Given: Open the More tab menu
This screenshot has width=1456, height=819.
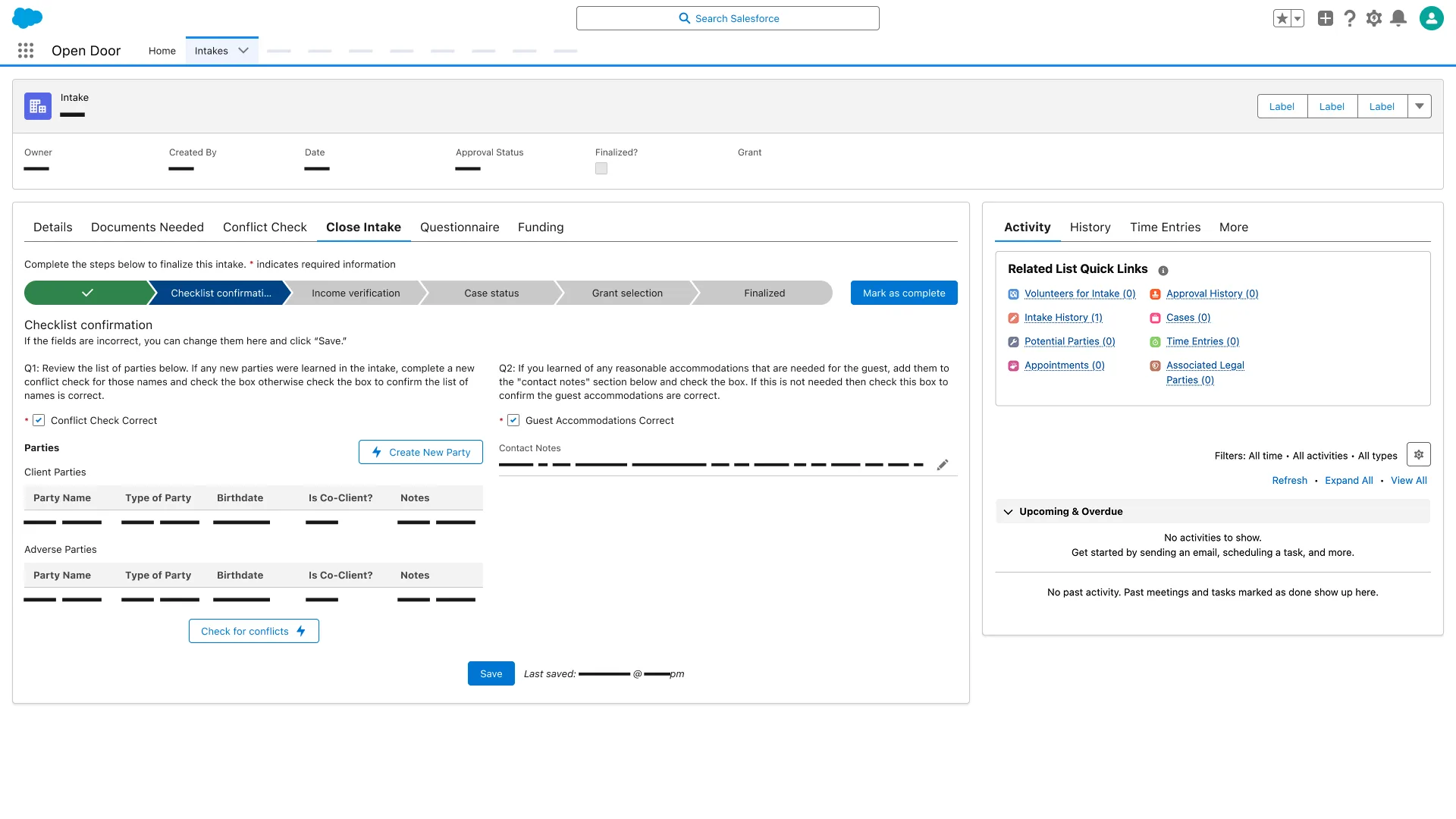Looking at the screenshot, I should coord(1234,227).
